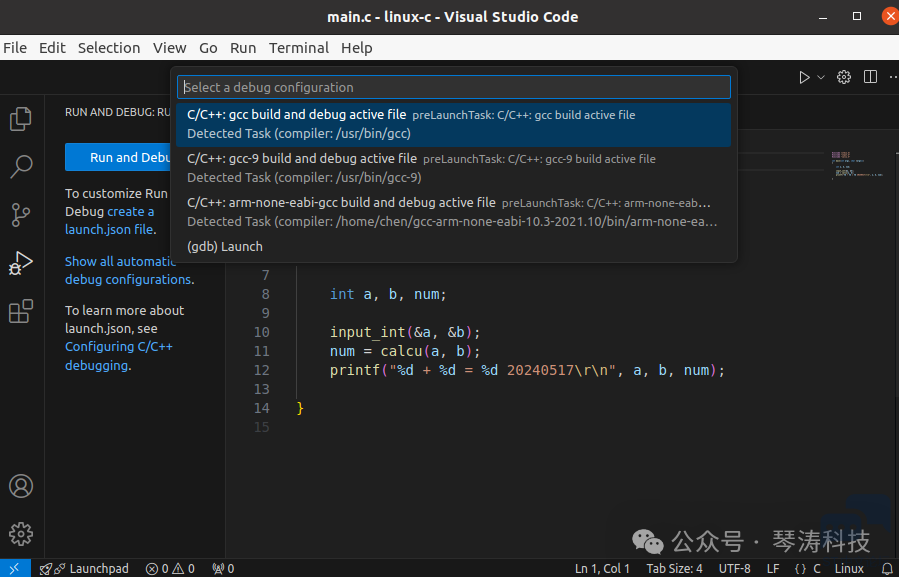Open errors and warnings count

[x=170, y=568]
